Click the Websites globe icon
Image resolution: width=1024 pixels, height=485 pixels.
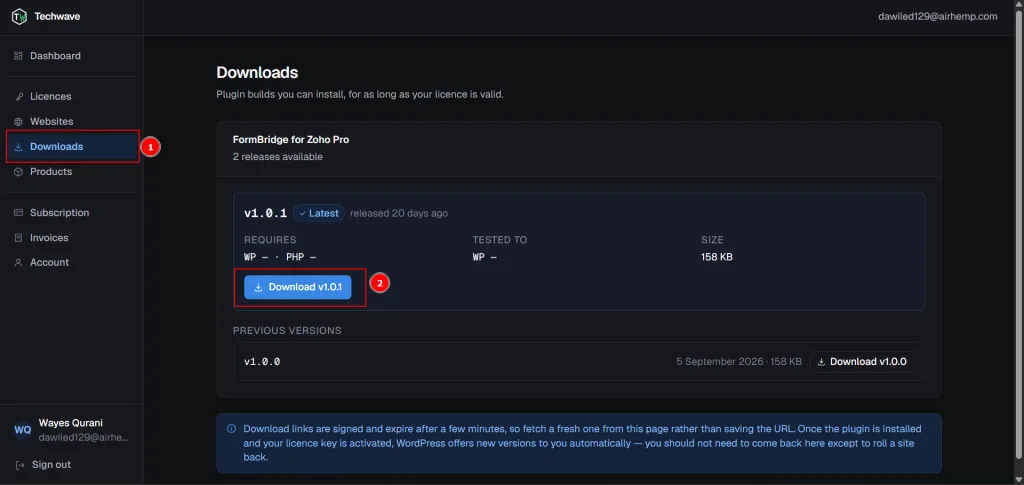pyautogui.click(x=18, y=121)
